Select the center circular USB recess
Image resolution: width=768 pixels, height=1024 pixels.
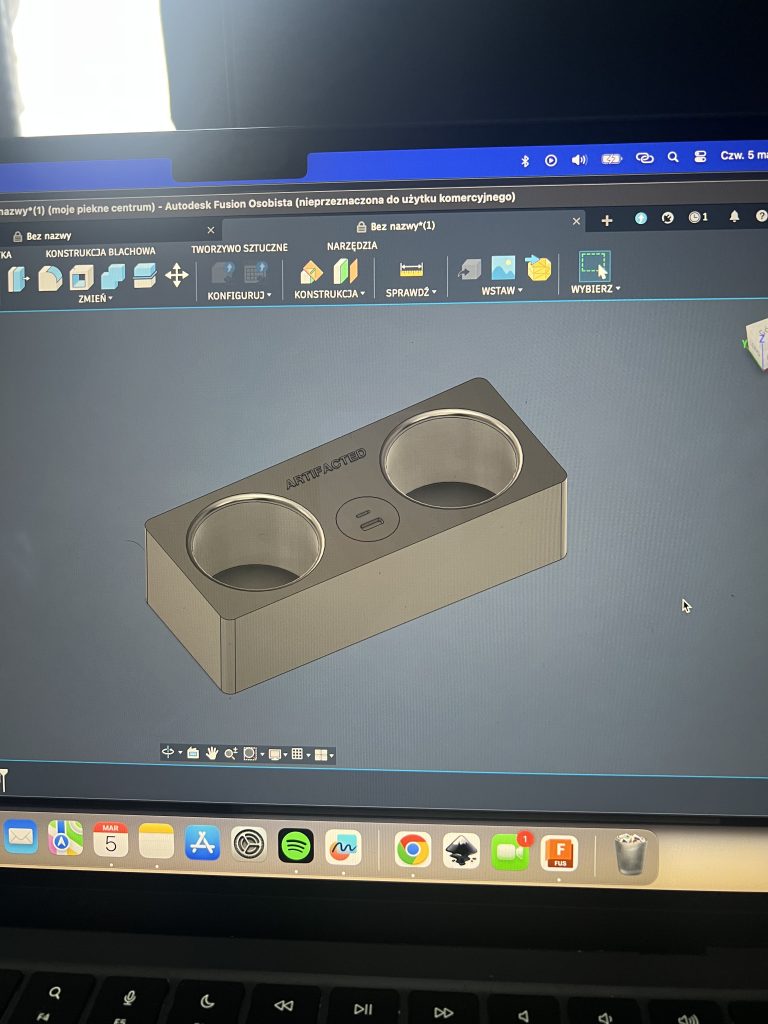(368, 519)
